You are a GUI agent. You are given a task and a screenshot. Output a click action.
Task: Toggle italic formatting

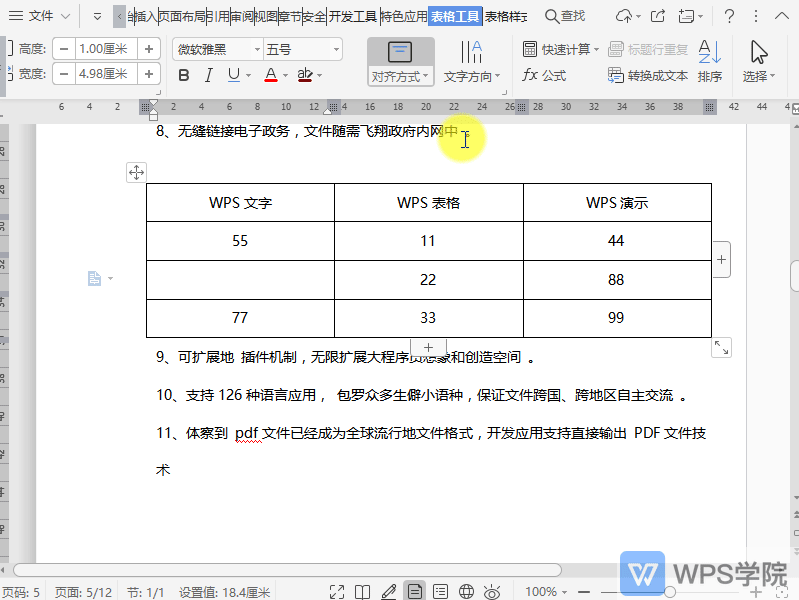pyautogui.click(x=208, y=75)
